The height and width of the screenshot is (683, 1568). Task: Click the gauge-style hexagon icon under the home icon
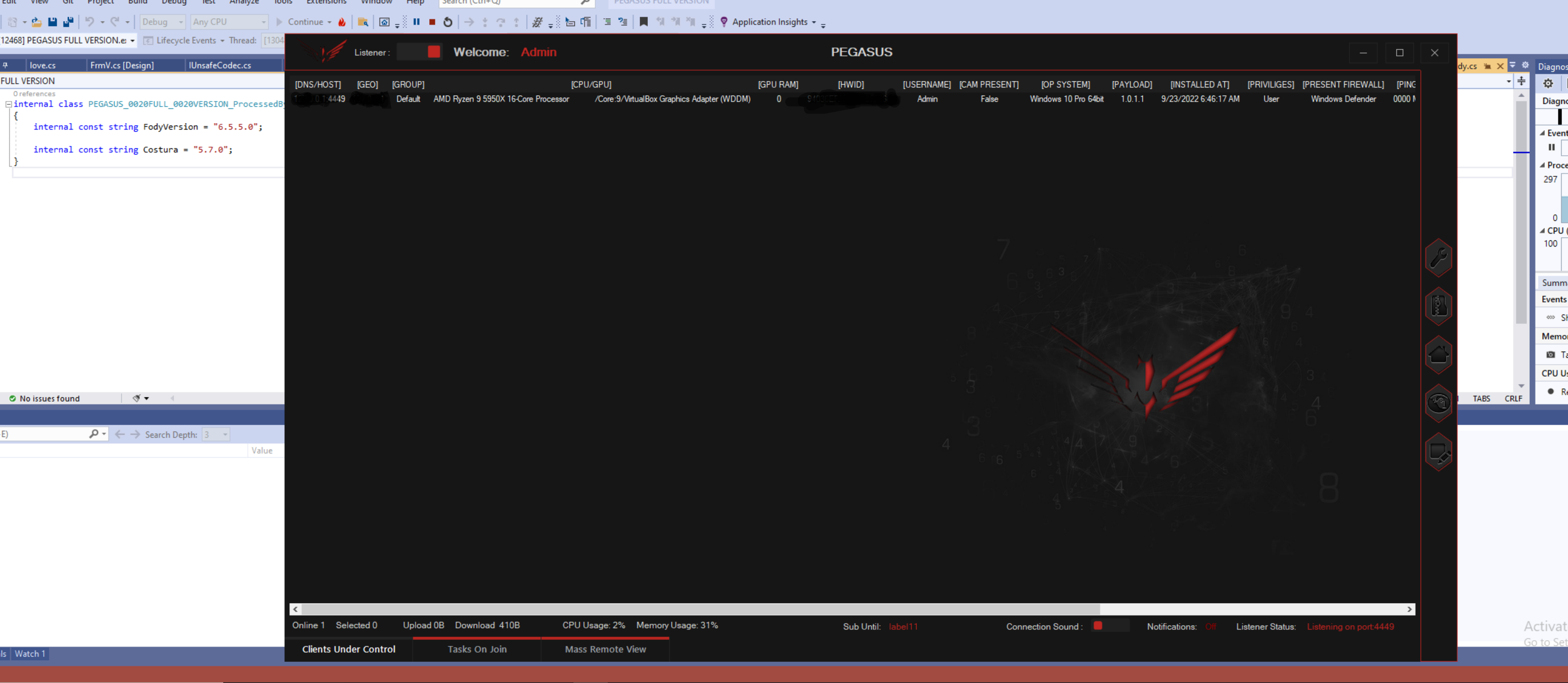pos(1438,403)
